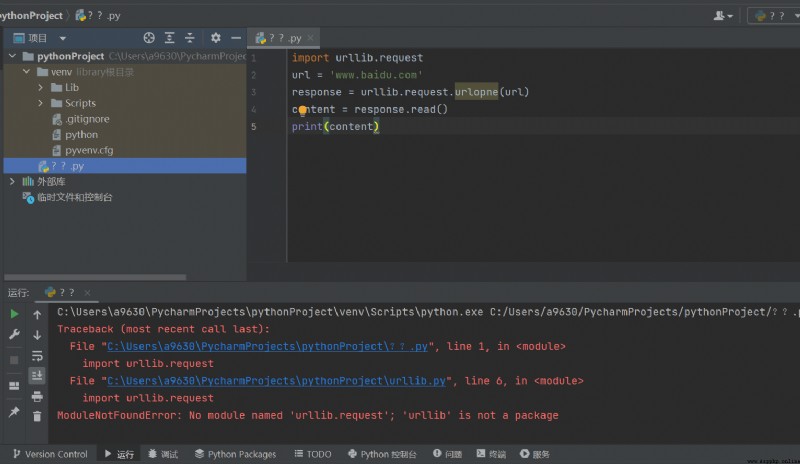Click the ModuleNotFoundError message line
Image resolution: width=800 pixels, height=464 pixels.
pos(308,416)
